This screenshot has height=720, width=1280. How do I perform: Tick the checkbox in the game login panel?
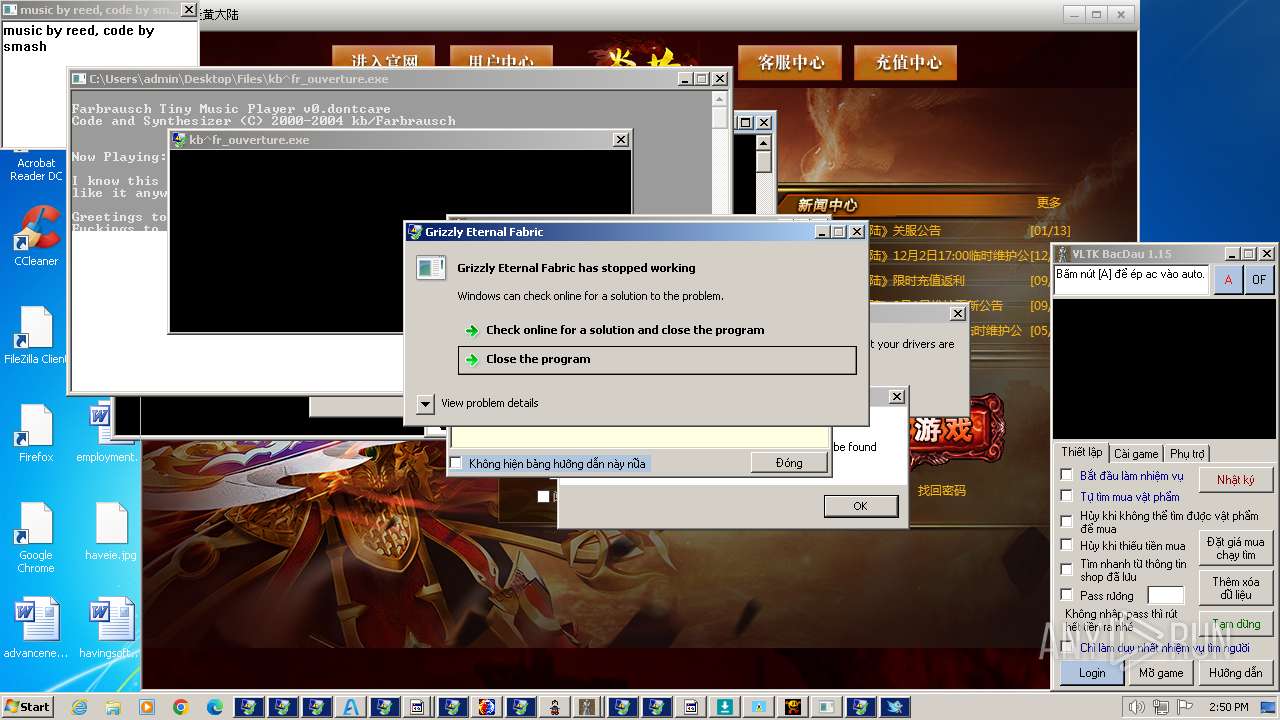point(543,496)
